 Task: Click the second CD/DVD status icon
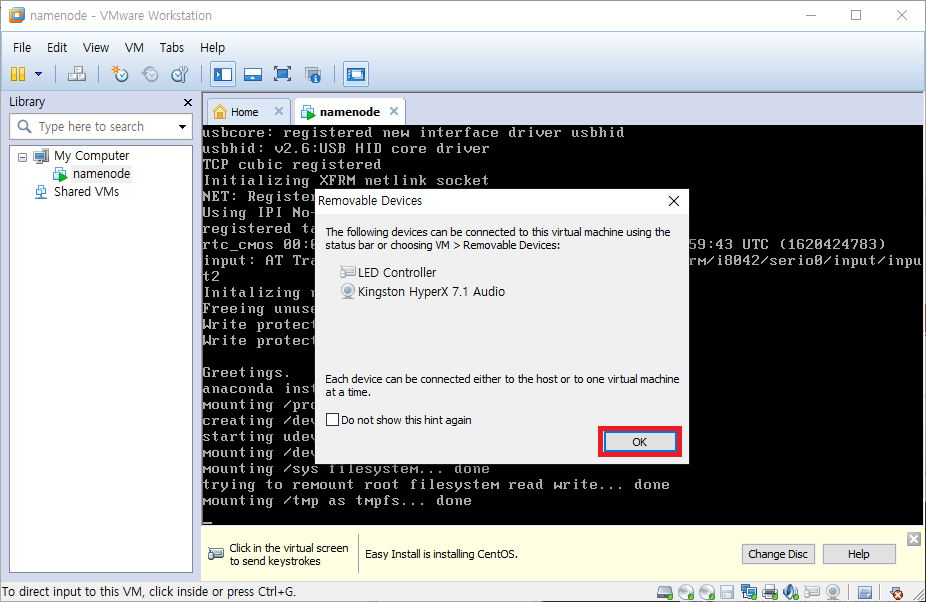[707, 592]
